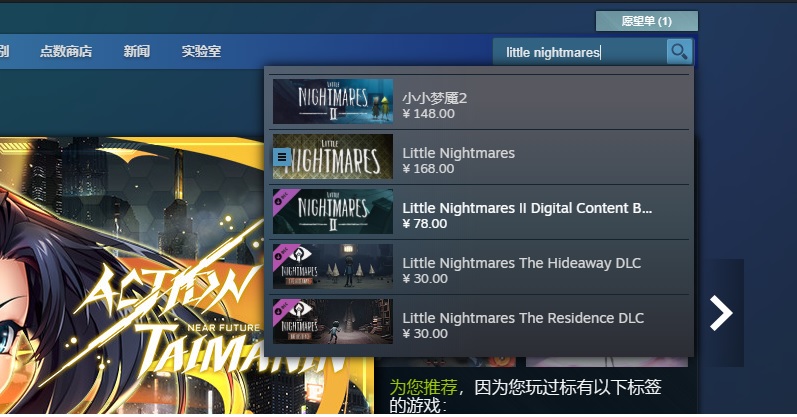Viewport: 797px width, 417px height.
Task: Select Little Nightmares II Digital Content Bundle result
Action: pos(480,212)
